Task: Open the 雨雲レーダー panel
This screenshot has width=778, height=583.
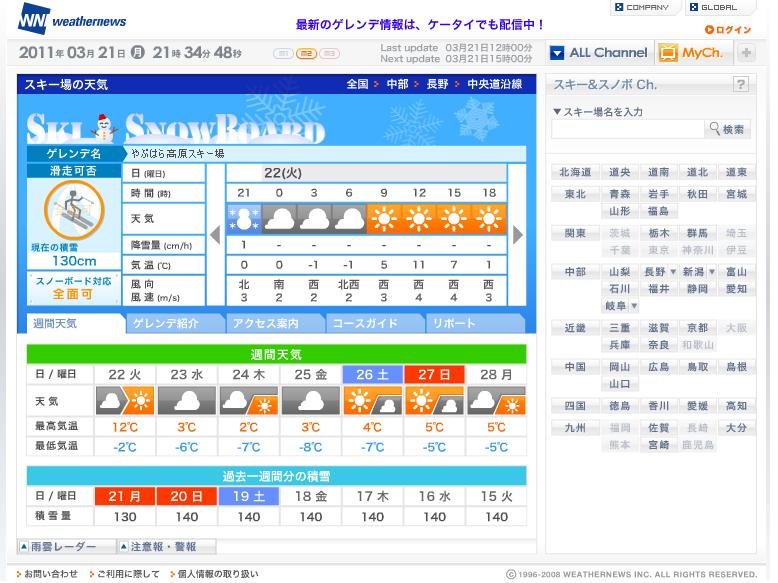Action: pyautogui.click(x=66, y=547)
